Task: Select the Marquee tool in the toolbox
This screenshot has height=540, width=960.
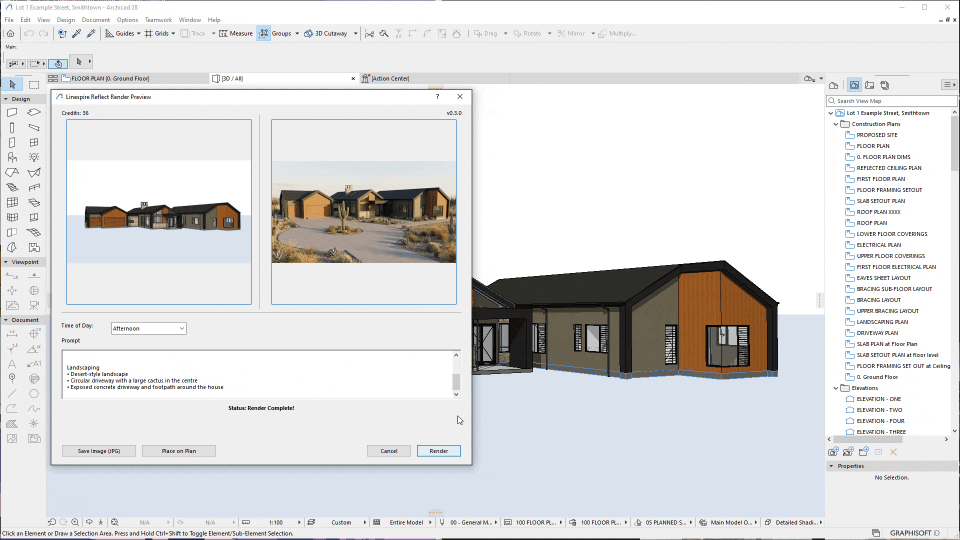Action: click(34, 85)
